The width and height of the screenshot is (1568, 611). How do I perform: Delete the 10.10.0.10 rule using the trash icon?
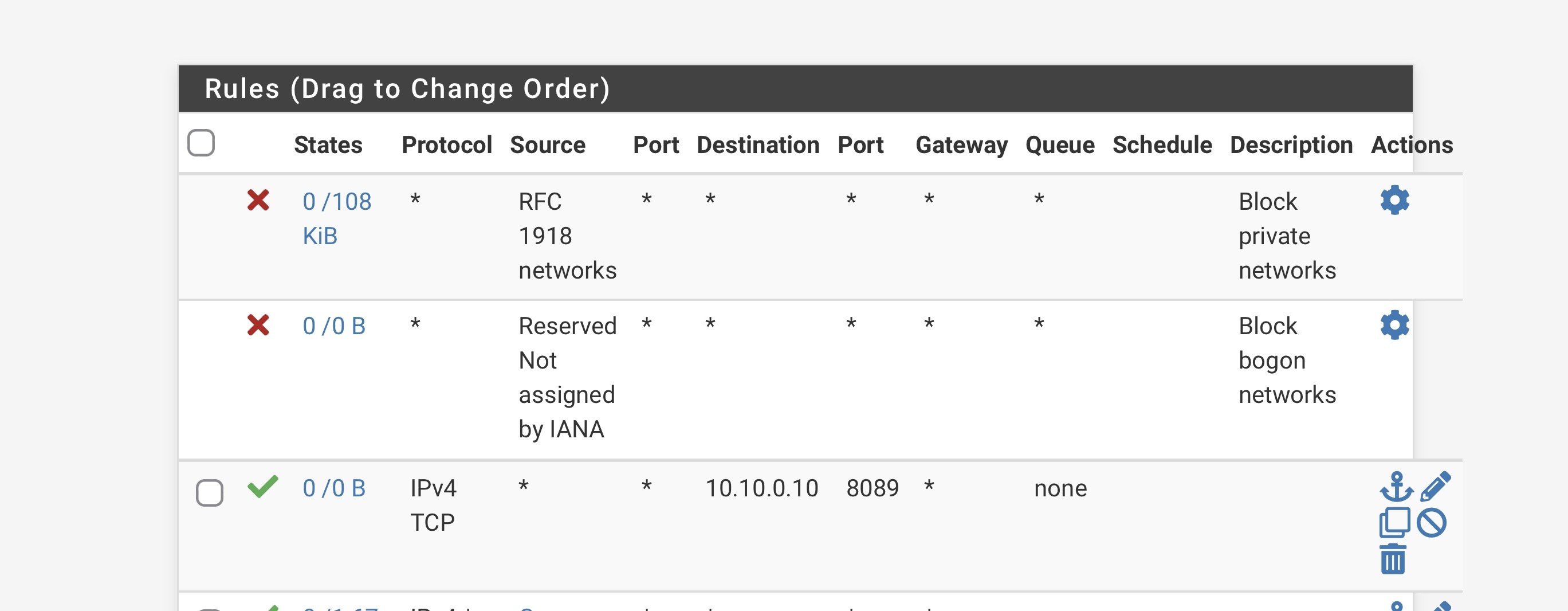coord(1393,559)
